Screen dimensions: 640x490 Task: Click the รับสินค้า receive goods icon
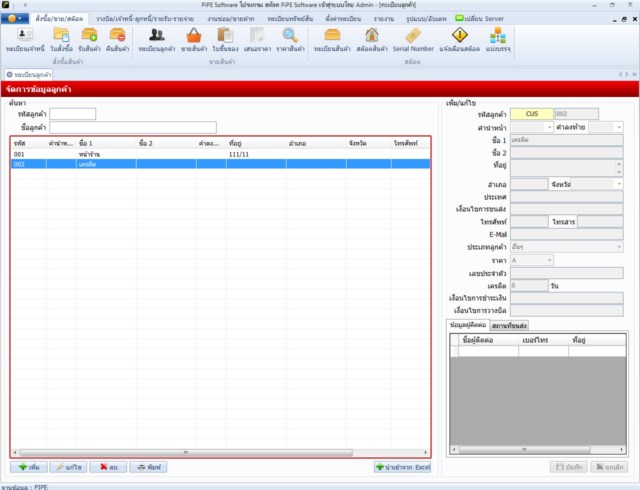(x=89, y=40)
